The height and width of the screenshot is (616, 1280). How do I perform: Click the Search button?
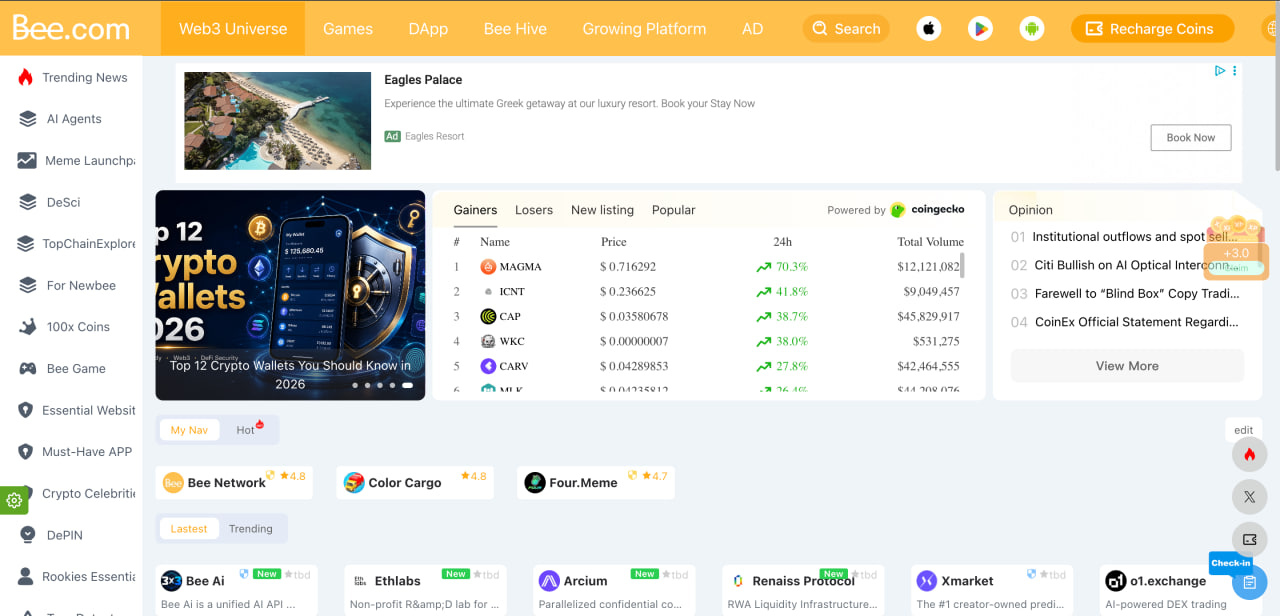(846, 29)
